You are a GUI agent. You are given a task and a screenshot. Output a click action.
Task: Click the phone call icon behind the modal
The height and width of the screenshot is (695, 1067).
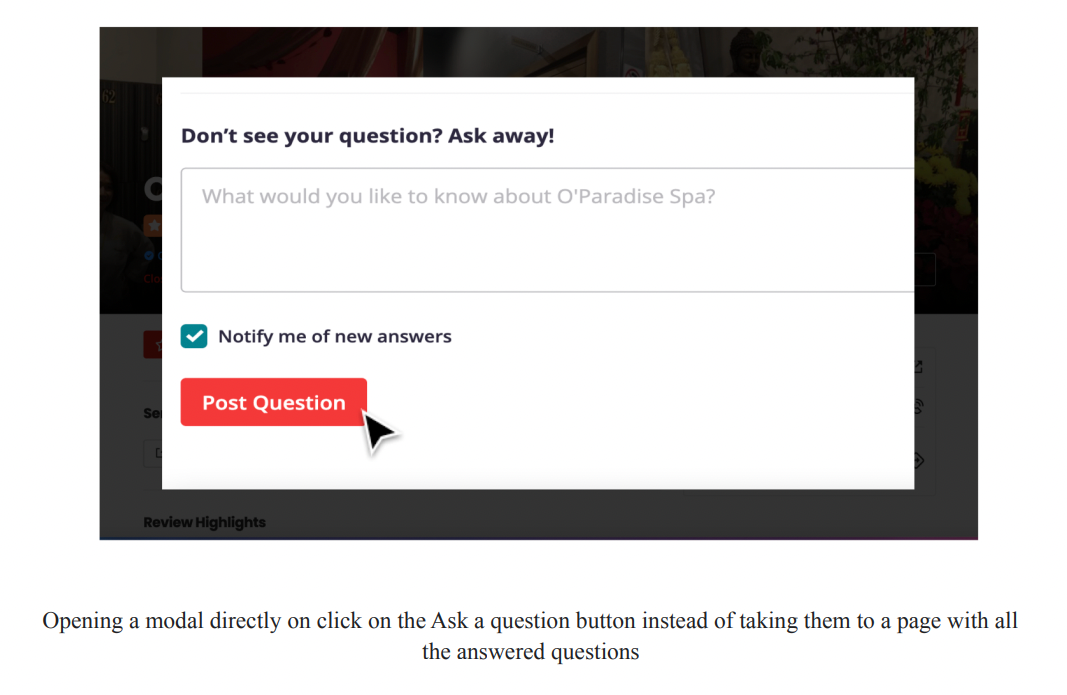click(919, 407)
